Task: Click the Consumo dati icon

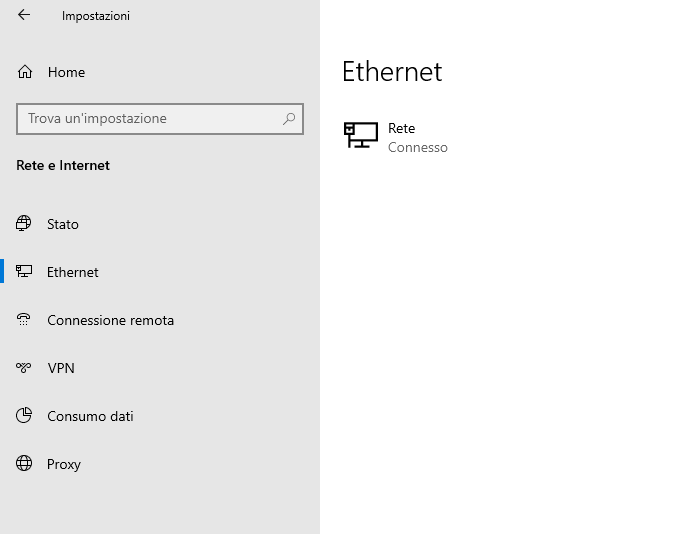Action: pyautogui.click(x=24, y=416)
